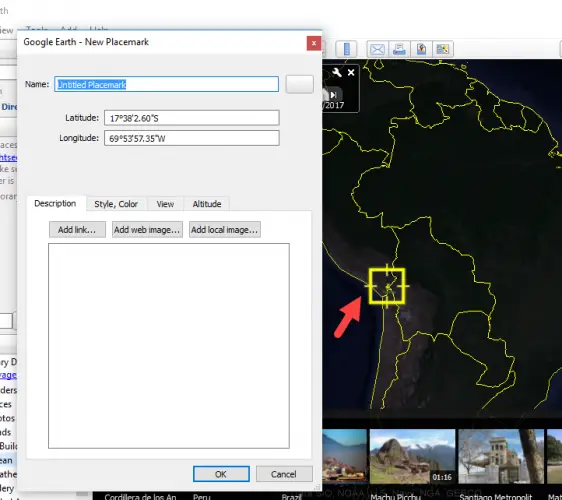Cancel the New Placemark dialog
This screenshot has width=562, height=500.
click(284, 474)
